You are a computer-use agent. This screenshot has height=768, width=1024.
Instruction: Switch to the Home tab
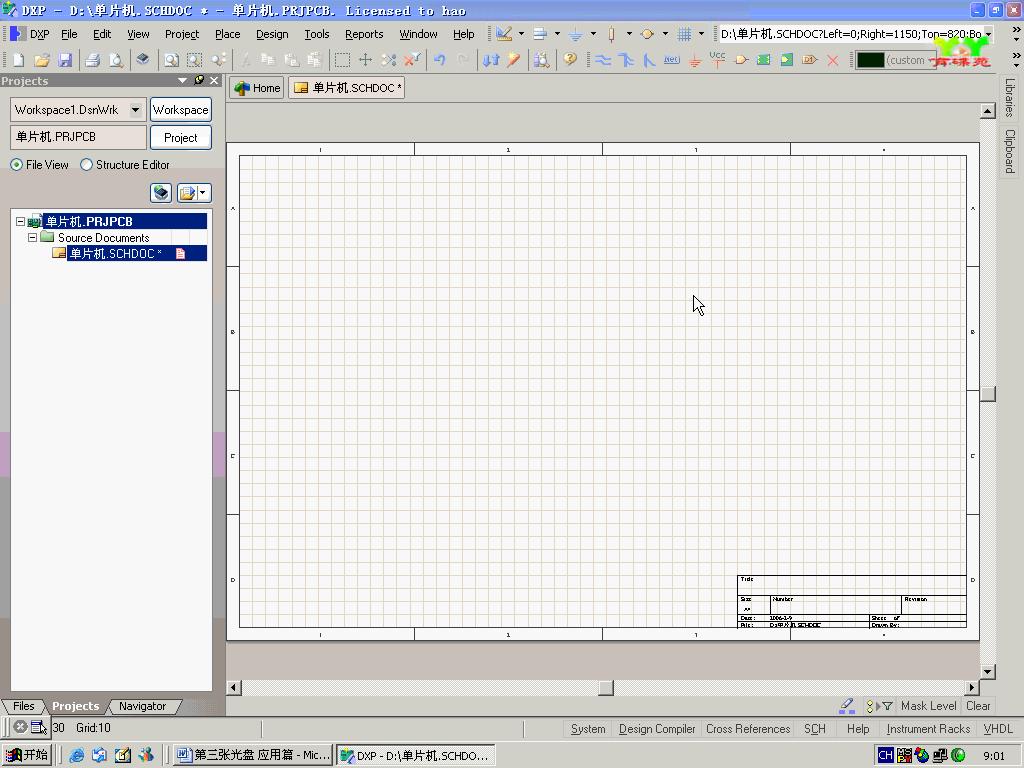point(257,88)
